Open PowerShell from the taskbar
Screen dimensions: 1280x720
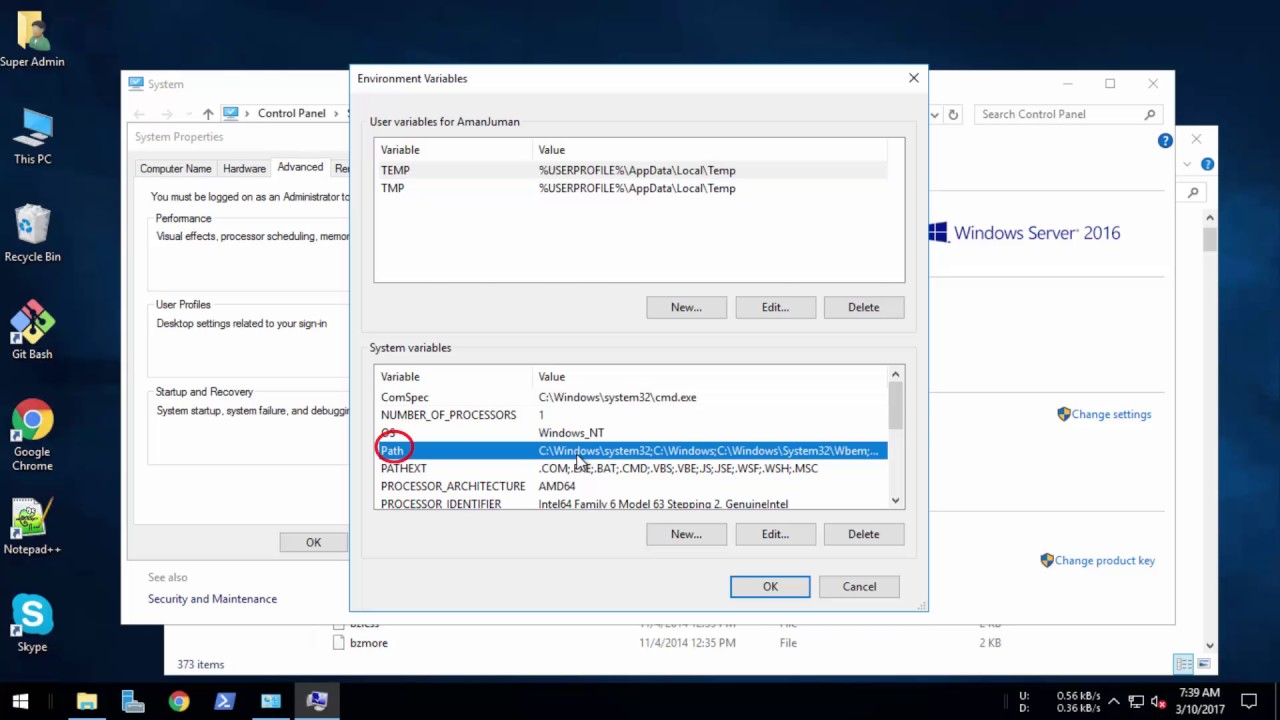pyautogui.click(x=224, y=701)
